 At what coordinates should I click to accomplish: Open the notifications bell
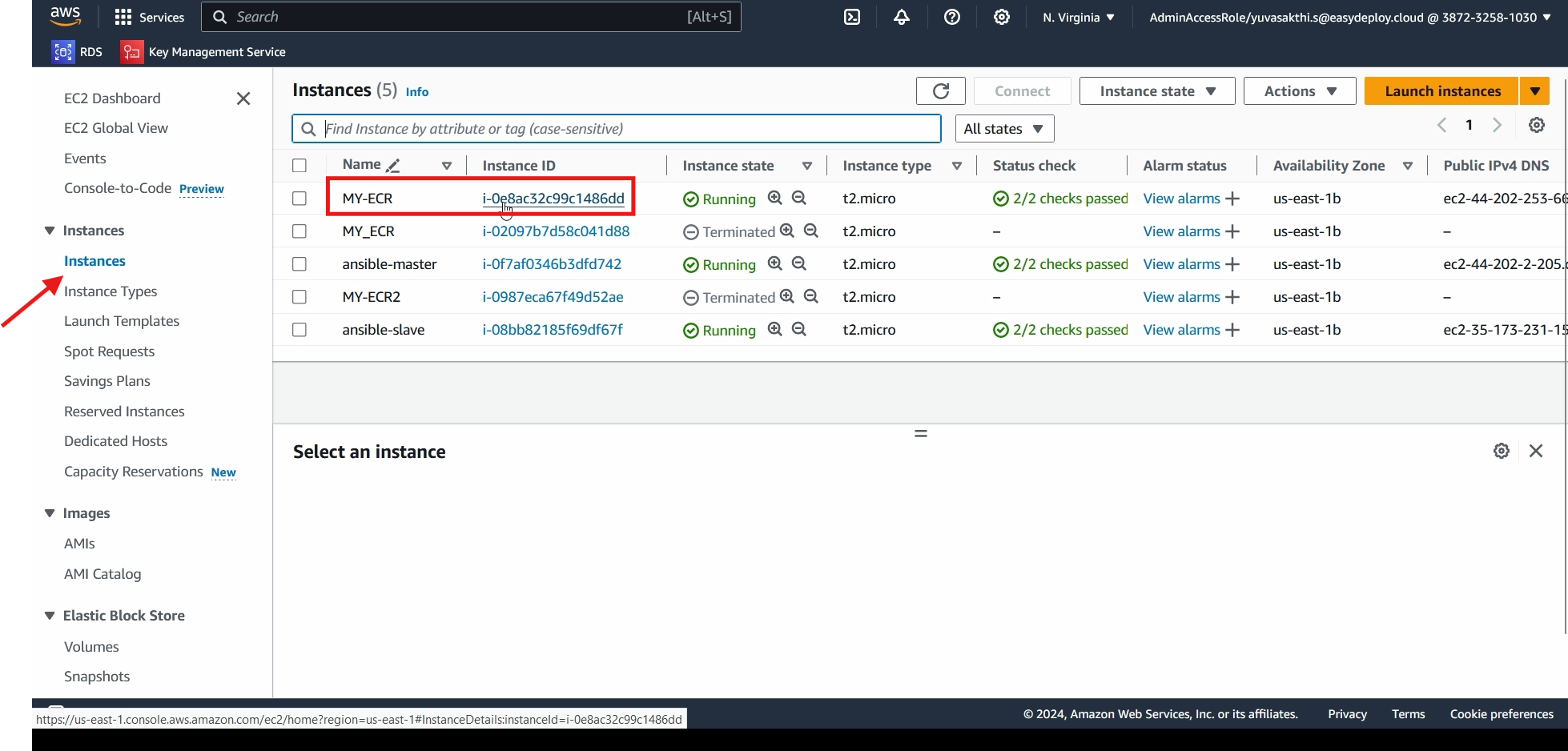click(x=902, y=17)
